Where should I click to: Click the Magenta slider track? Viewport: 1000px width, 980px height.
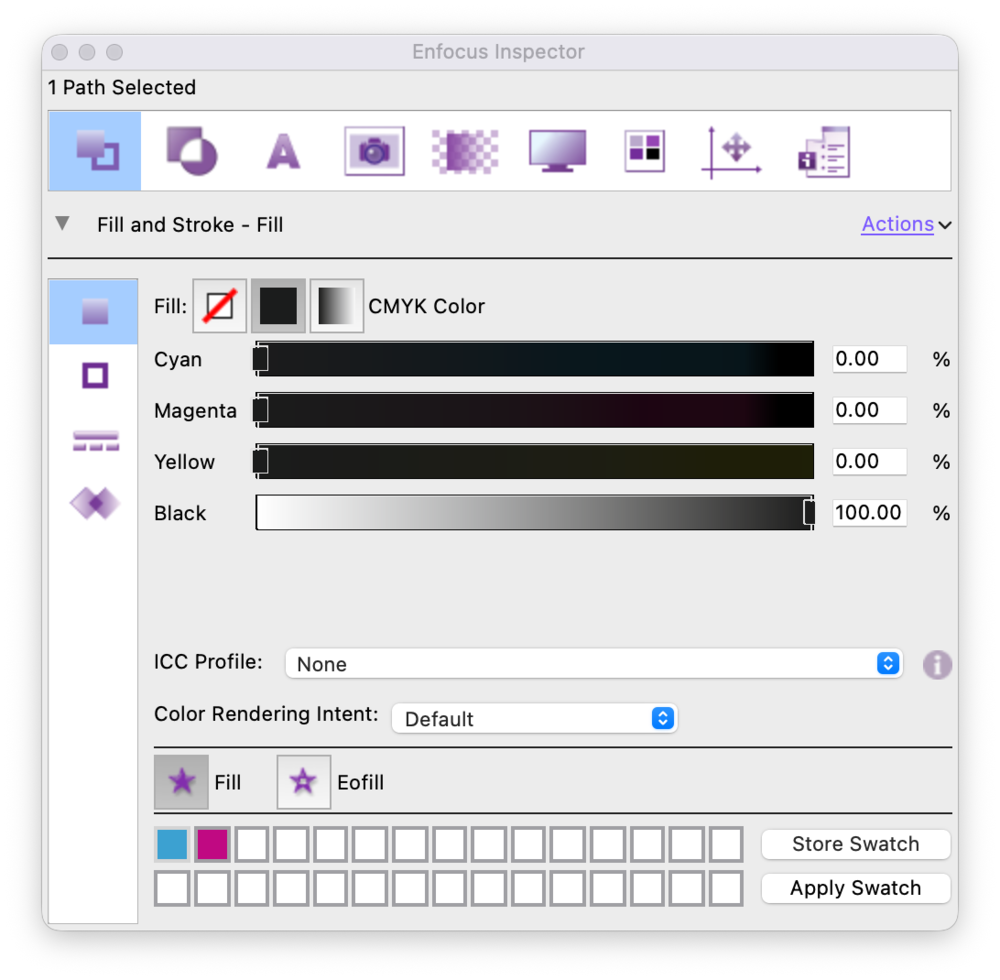pos(534,410)
